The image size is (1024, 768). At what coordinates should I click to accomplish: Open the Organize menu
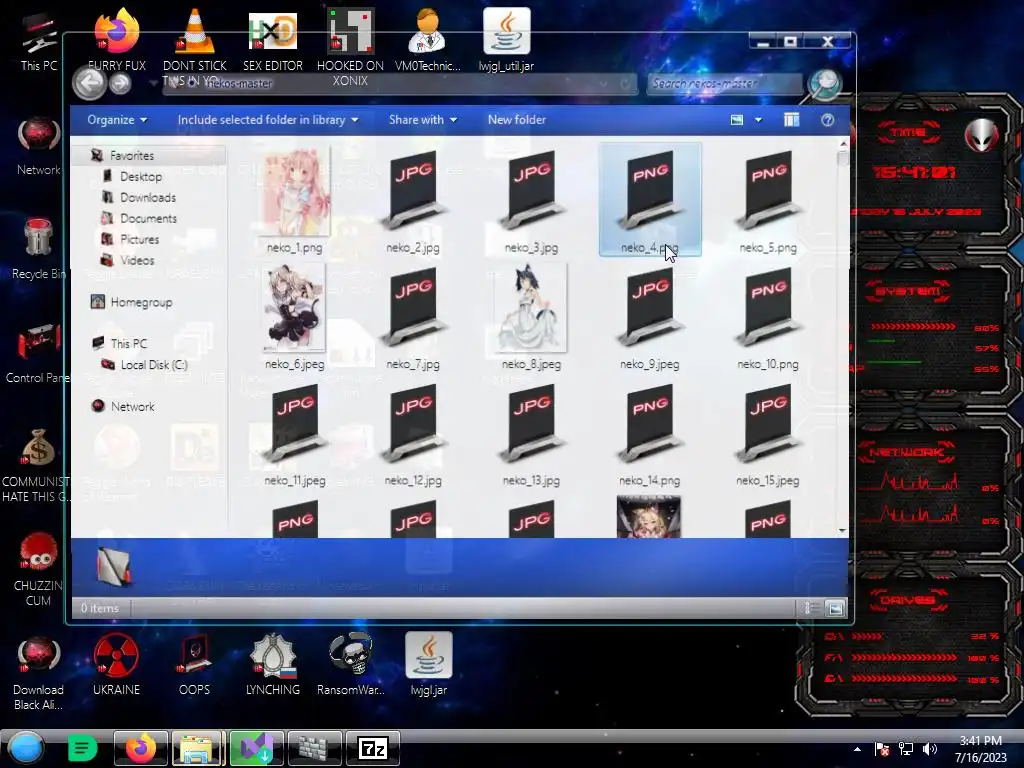118,120
